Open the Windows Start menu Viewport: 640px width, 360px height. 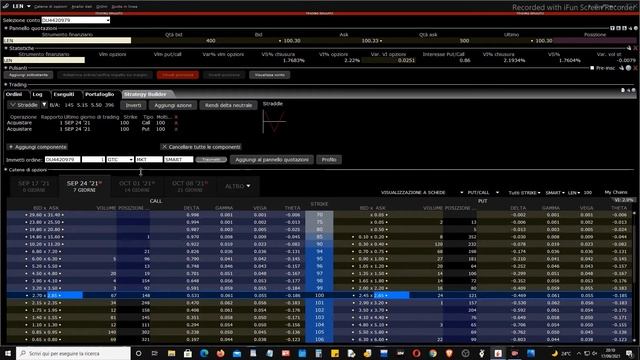tap(7, 353)
